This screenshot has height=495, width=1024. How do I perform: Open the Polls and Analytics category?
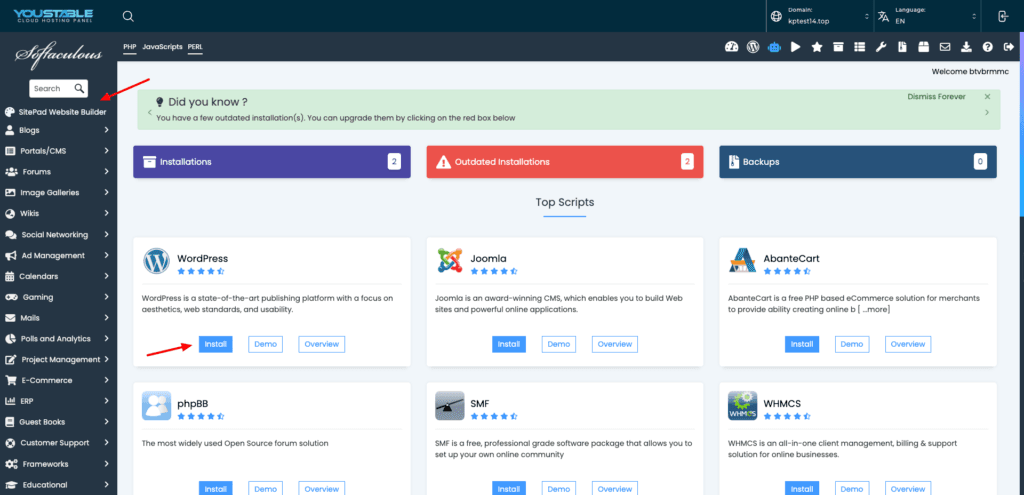tap(58, 339)
